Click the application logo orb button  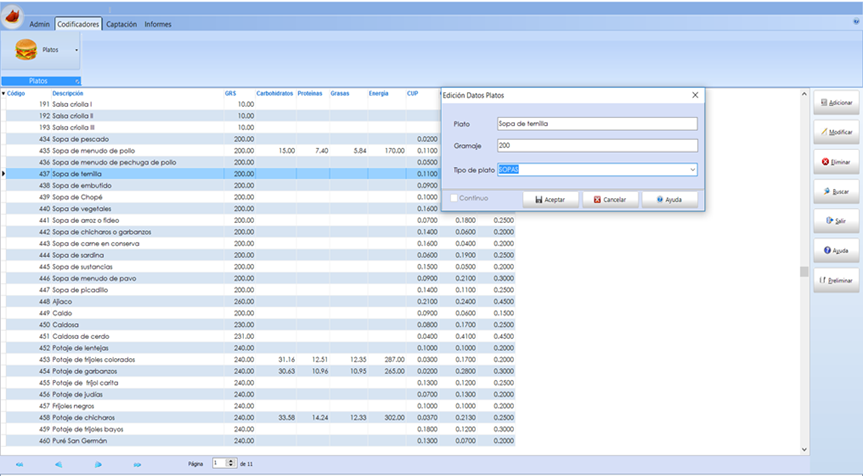13,15
